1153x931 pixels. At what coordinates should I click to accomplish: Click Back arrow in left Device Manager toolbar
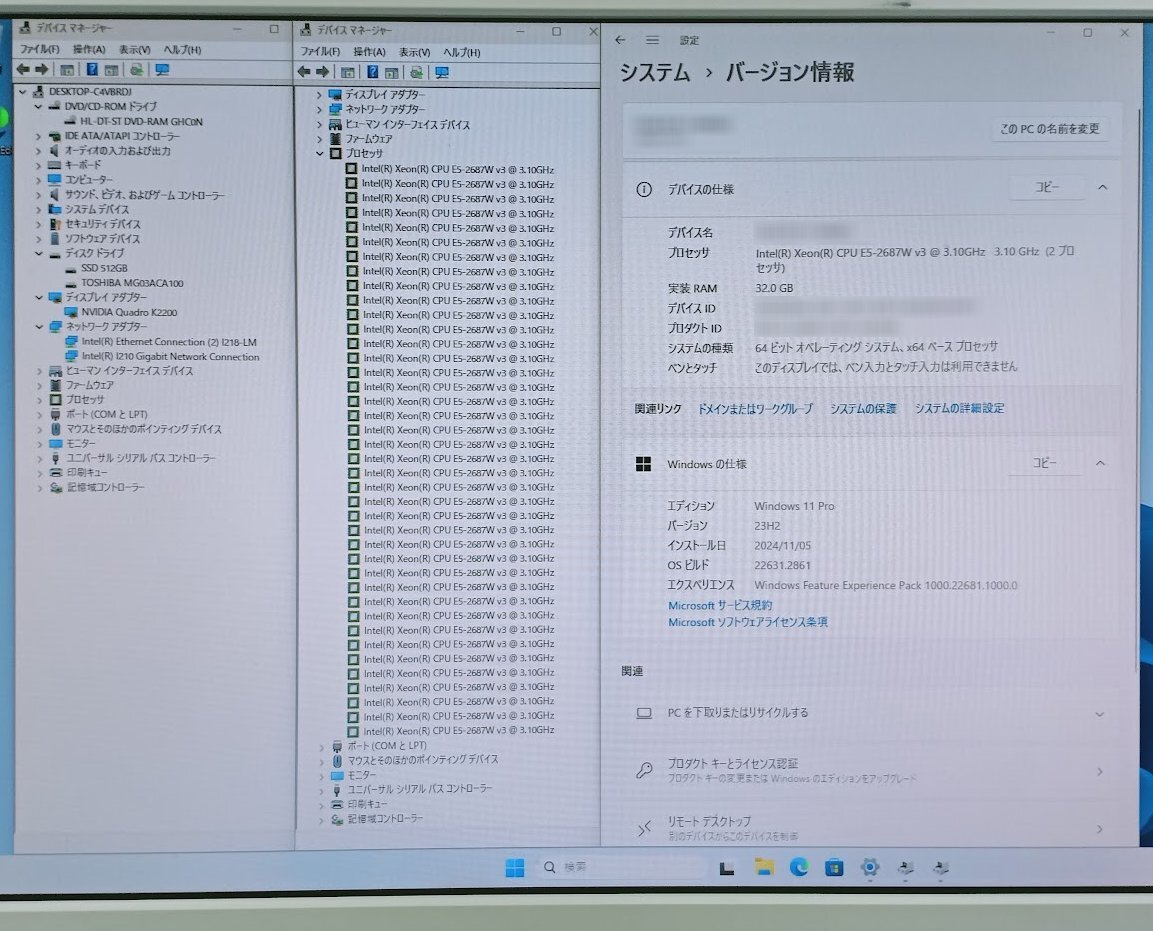coord(24,69)
